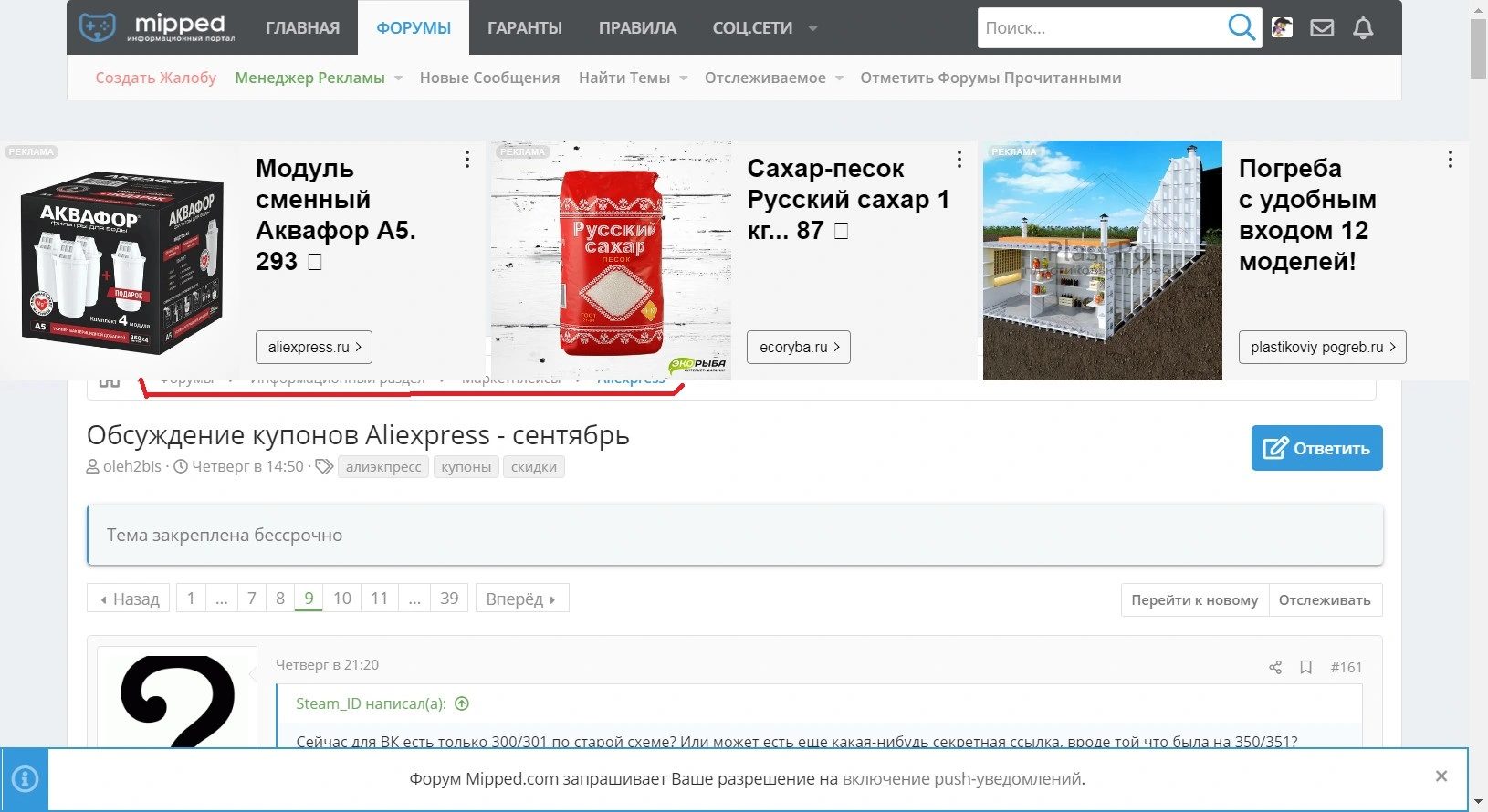Image resolution: width=1488 pixels, height=812 pixels.
Task: Expand Отслеживаемое dropdown arrow
Action: point(839,78)
